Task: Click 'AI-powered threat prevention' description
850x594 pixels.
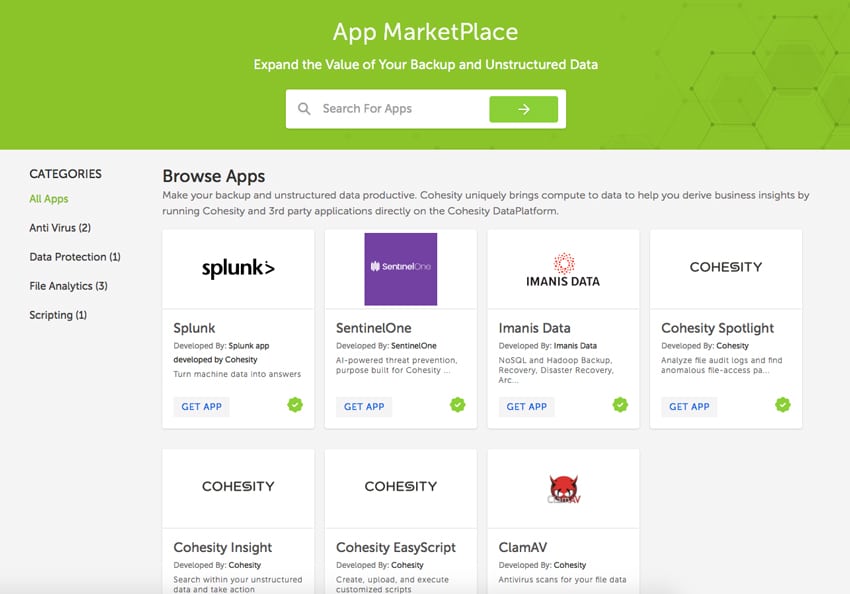Action: click(396, 365)
